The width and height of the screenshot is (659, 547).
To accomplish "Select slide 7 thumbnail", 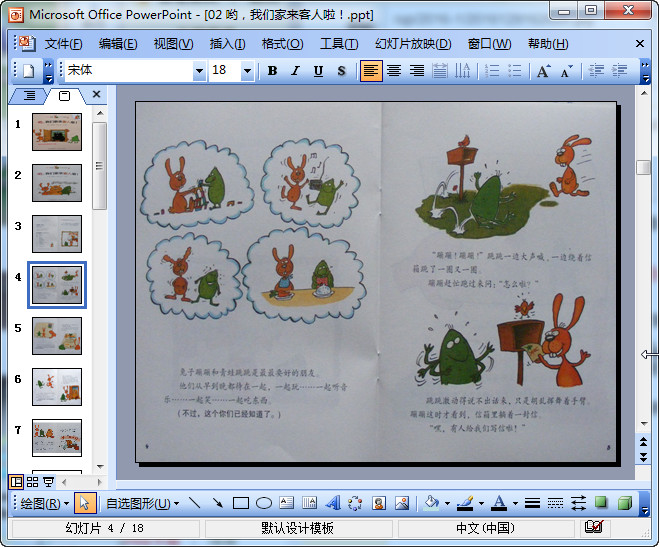I will (x=57, y=438).
